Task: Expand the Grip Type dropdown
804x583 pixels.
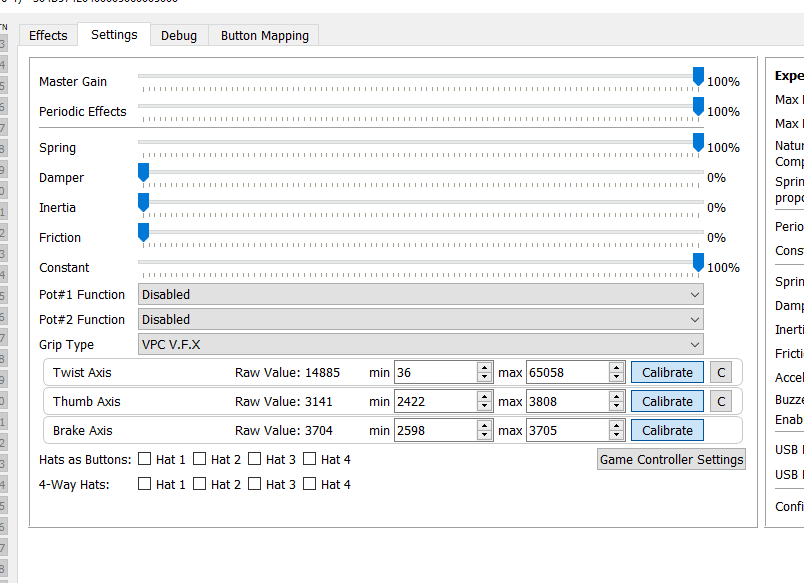Action: 420,345
